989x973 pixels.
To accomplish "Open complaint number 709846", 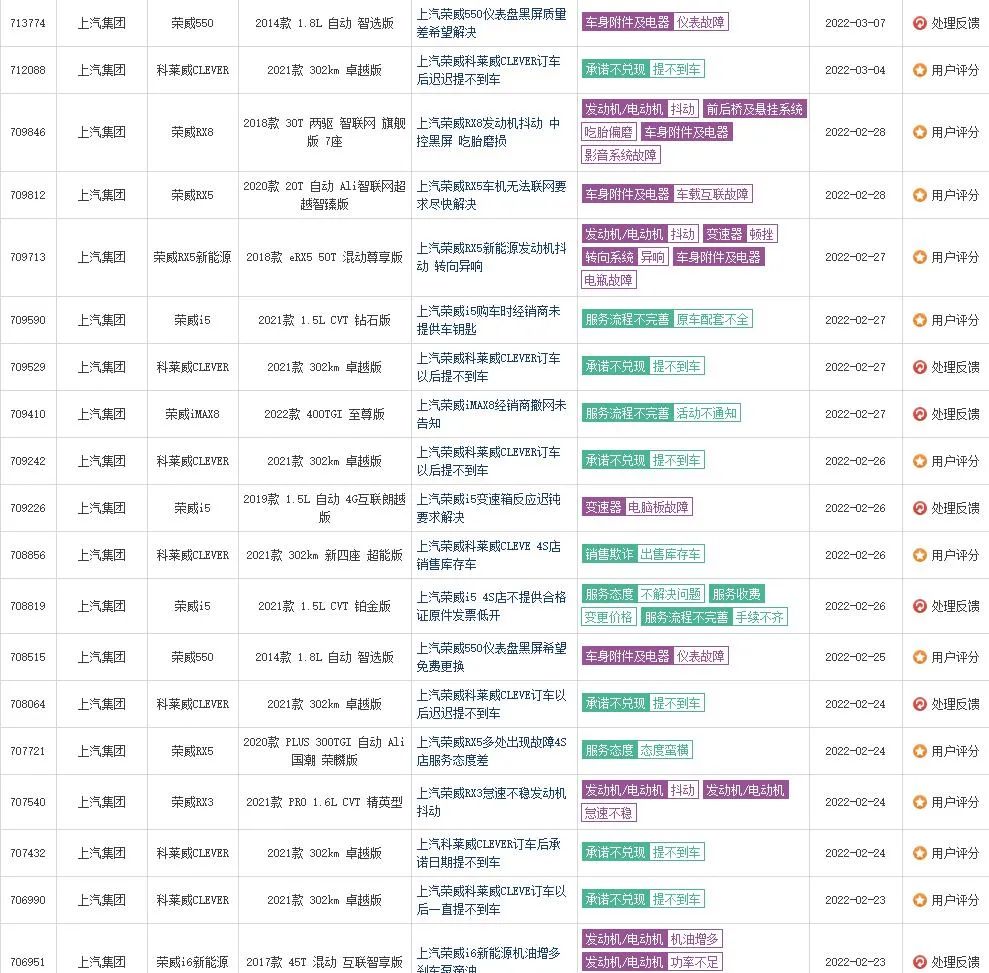I will pyautogui.click(x=29, y=131).
